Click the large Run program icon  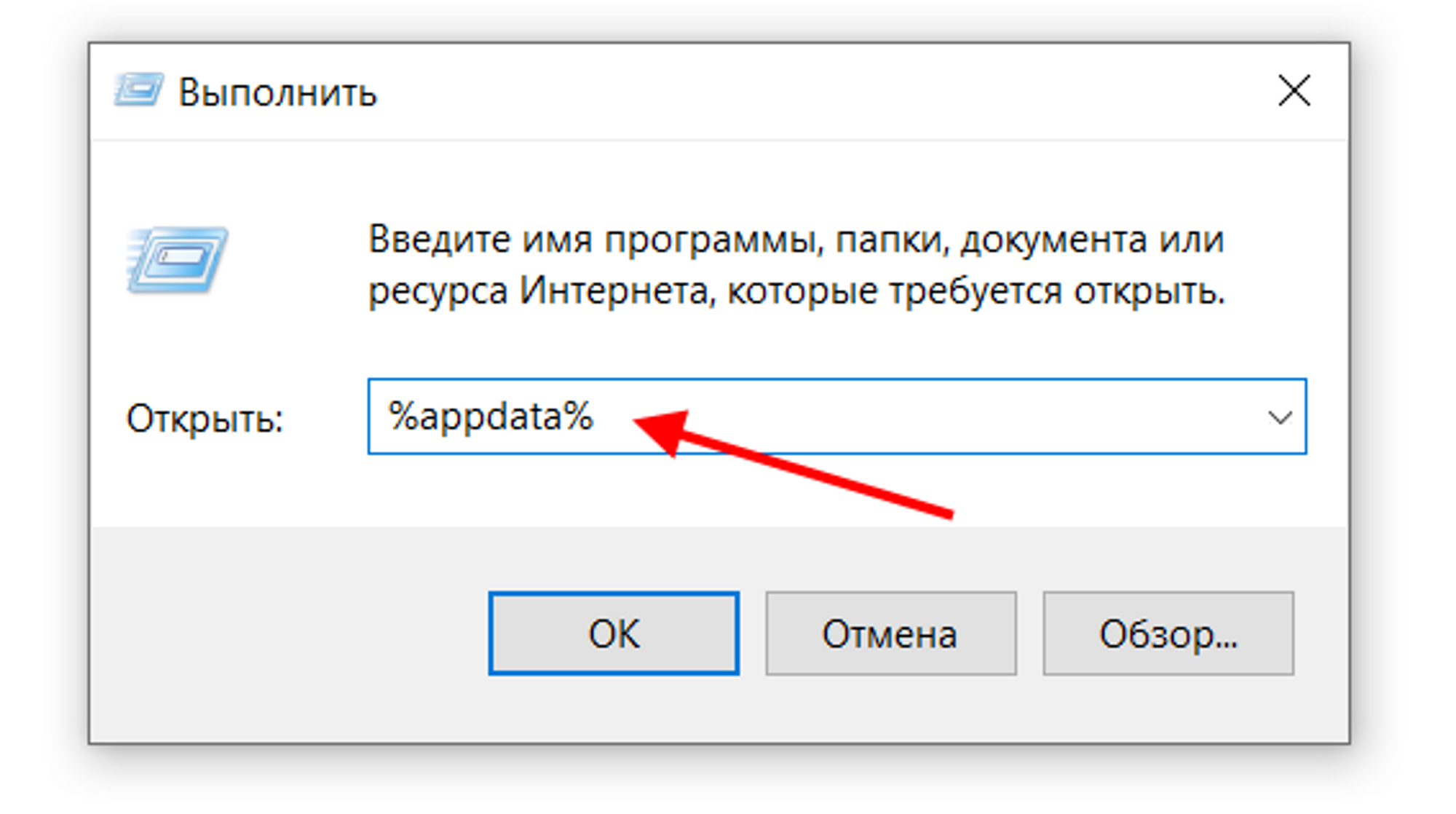coord(177,259)
